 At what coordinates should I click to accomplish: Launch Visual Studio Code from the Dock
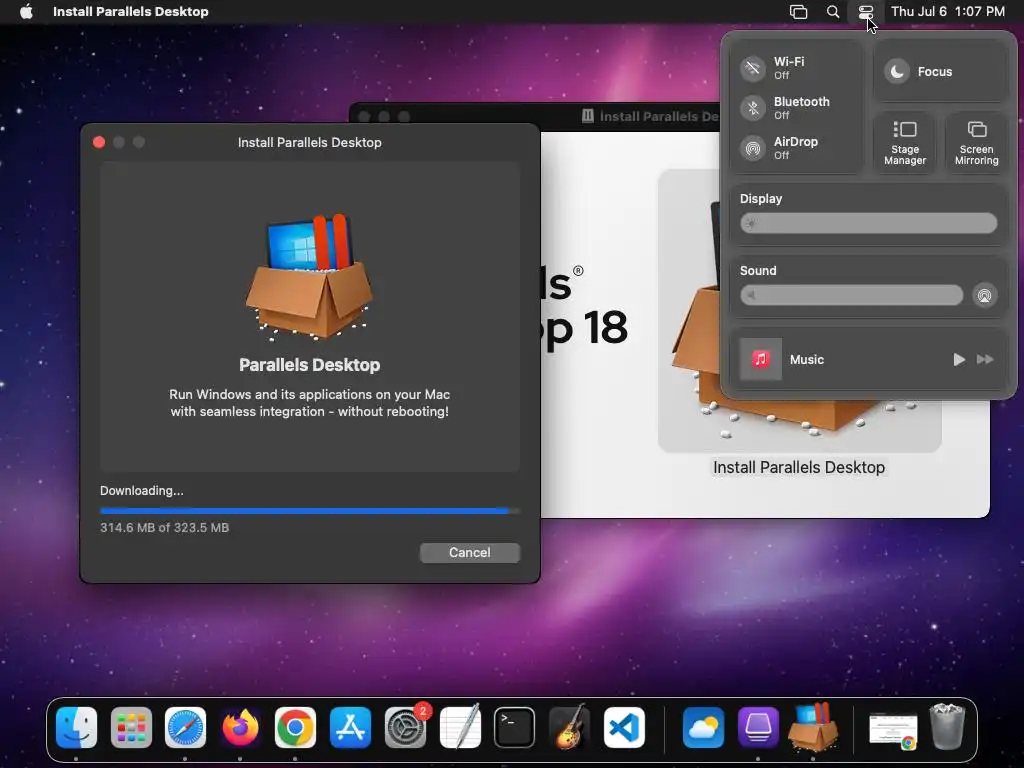click(624, 728)
